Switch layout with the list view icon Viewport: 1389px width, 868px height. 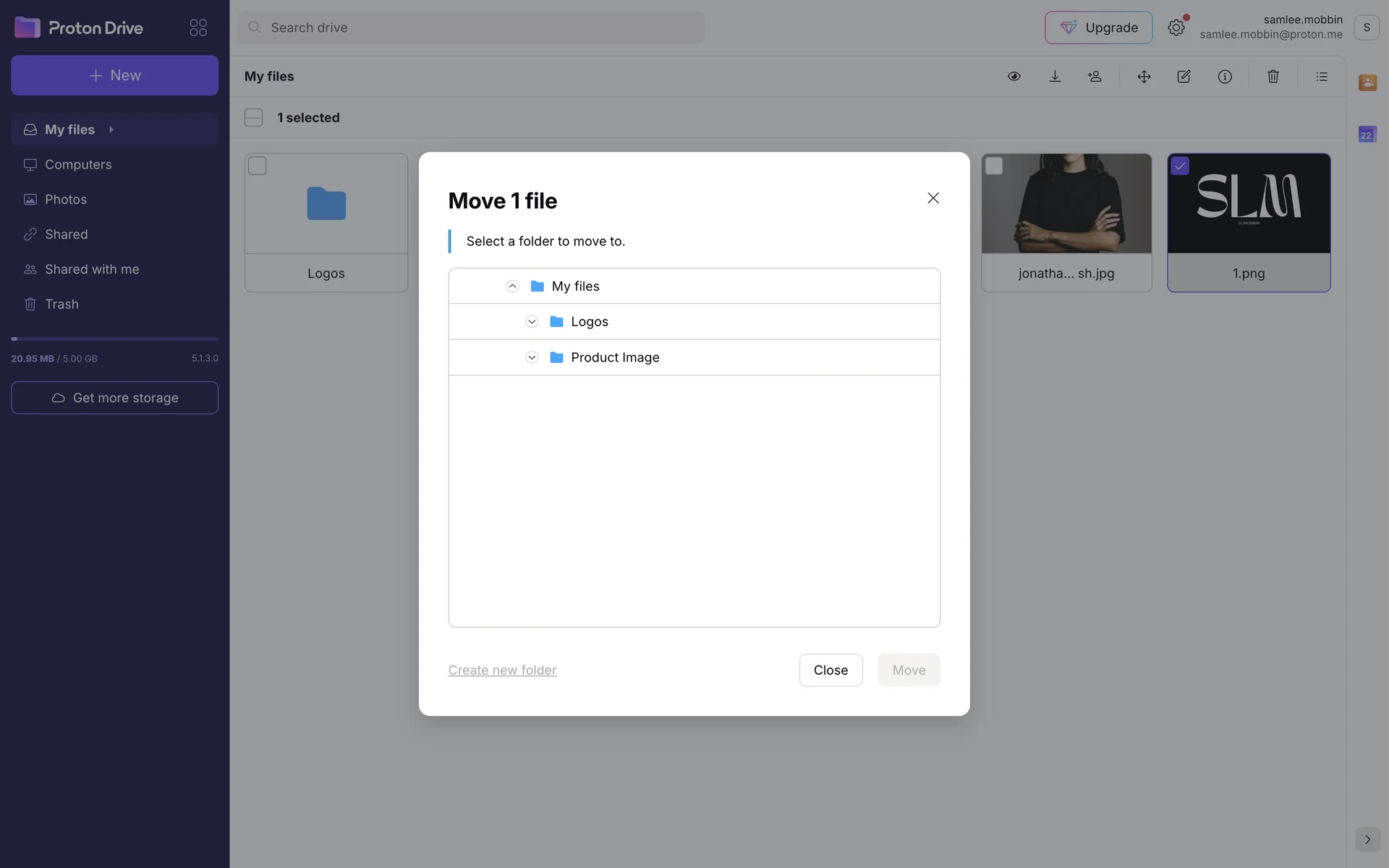point(1322,77)
